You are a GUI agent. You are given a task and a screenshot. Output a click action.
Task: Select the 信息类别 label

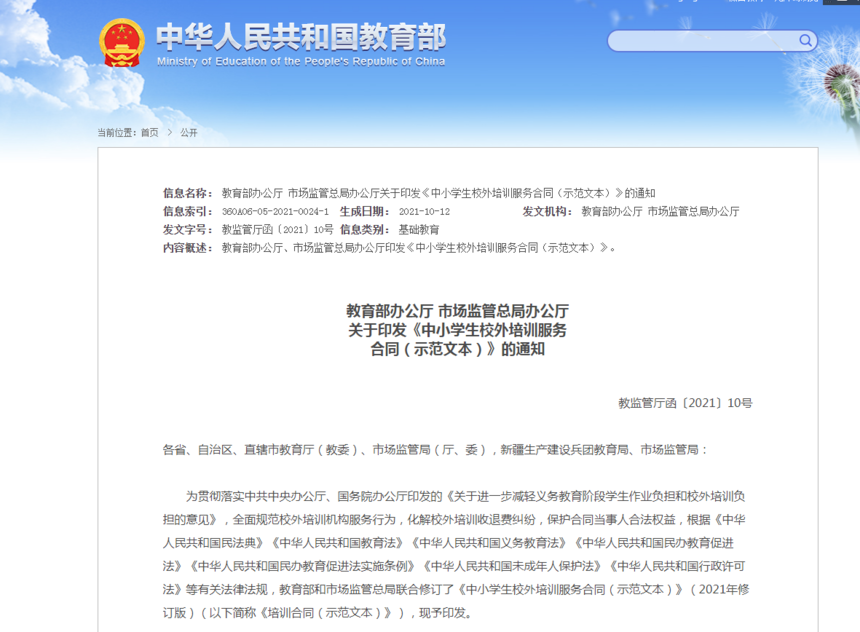point(365,230)
